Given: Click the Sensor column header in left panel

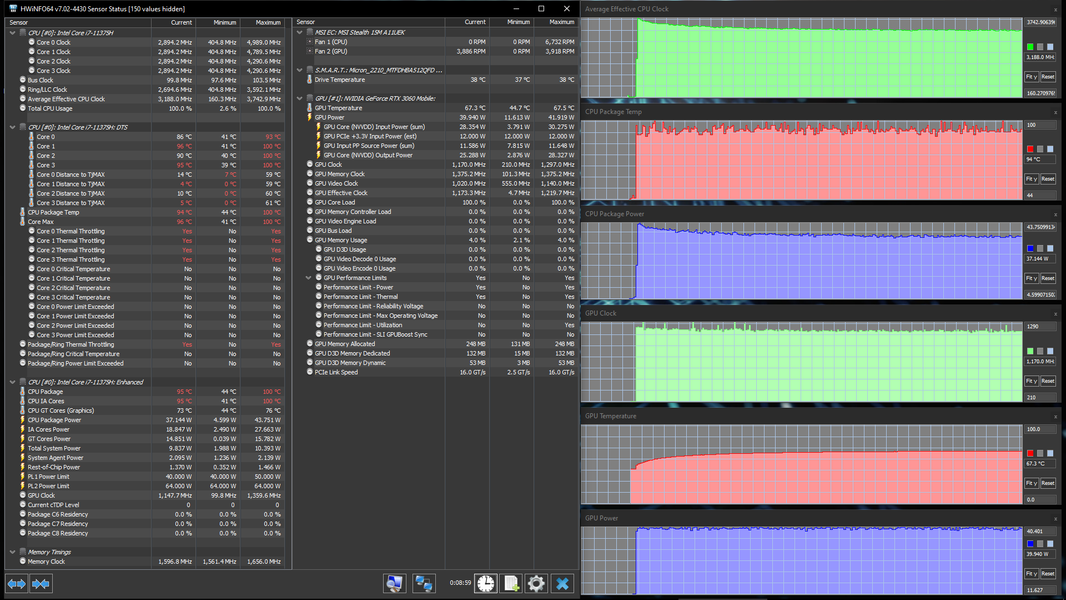Looking at the screenshot, I should (78, 22).
